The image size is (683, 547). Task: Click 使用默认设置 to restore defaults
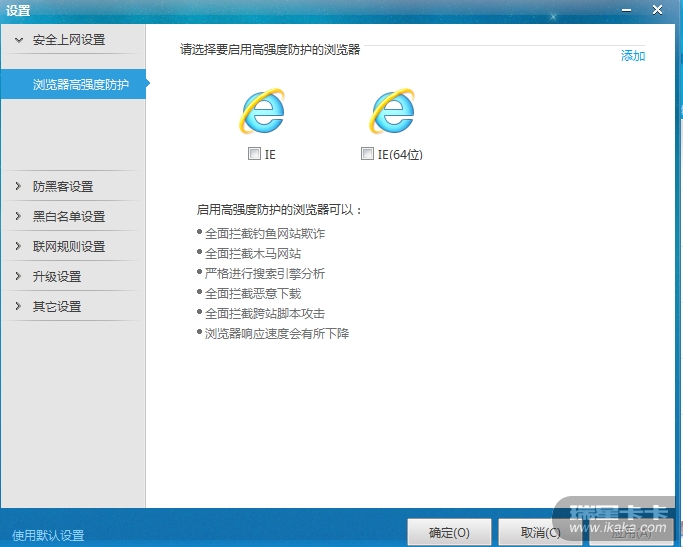[48, 535]
